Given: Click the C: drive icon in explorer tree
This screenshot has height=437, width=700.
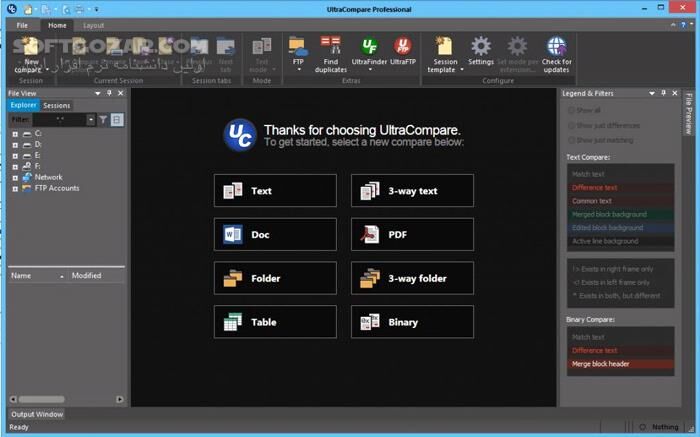Looking at the screenshot, I should 27,133.
